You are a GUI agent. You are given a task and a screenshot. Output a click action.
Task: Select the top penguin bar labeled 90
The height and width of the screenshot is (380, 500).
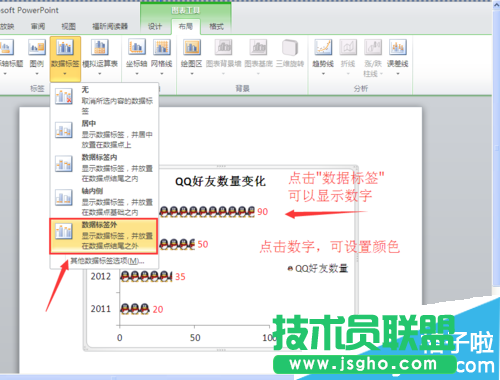[x=207, y=212]
